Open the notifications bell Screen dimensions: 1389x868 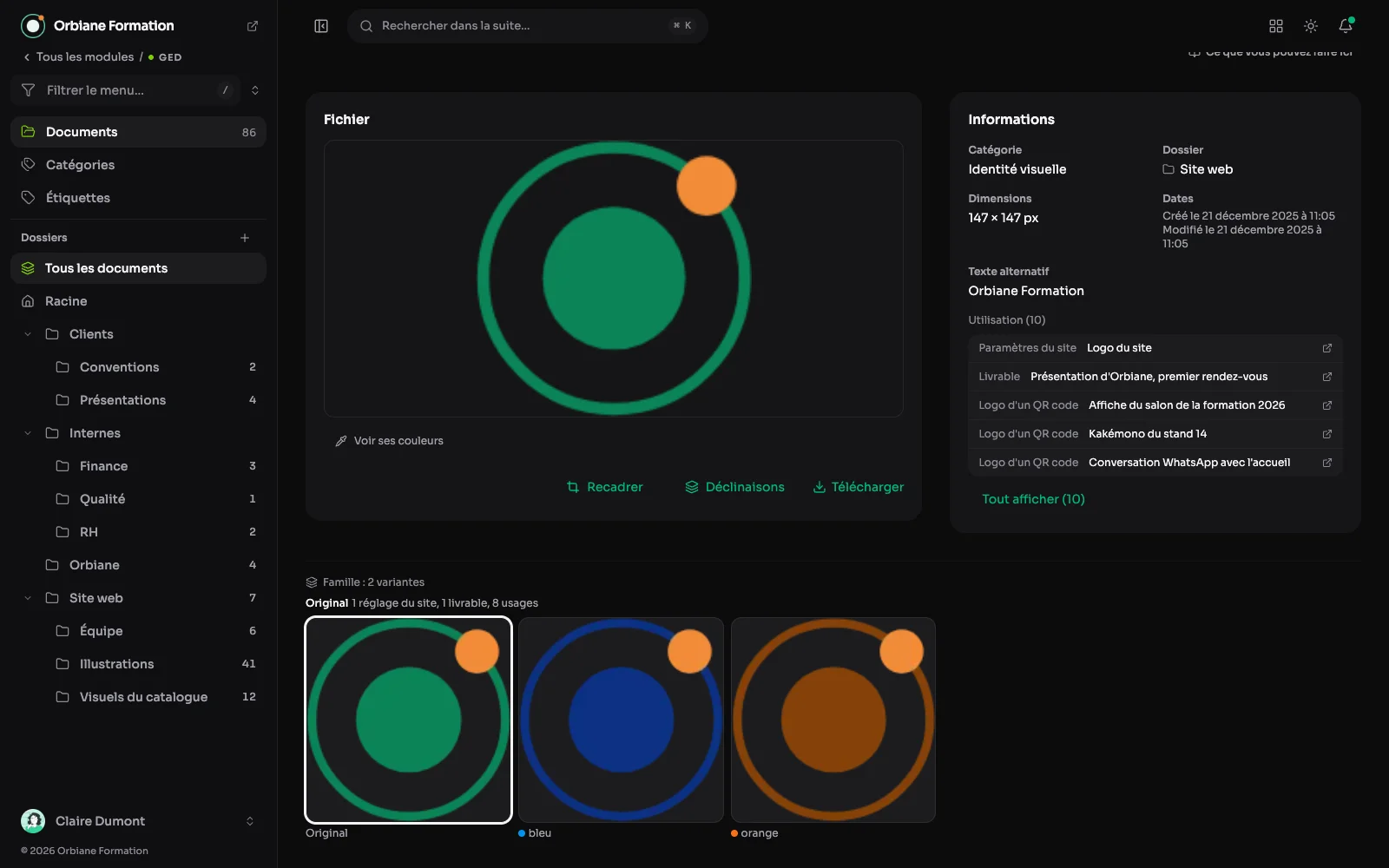[x=1346, y=26]
